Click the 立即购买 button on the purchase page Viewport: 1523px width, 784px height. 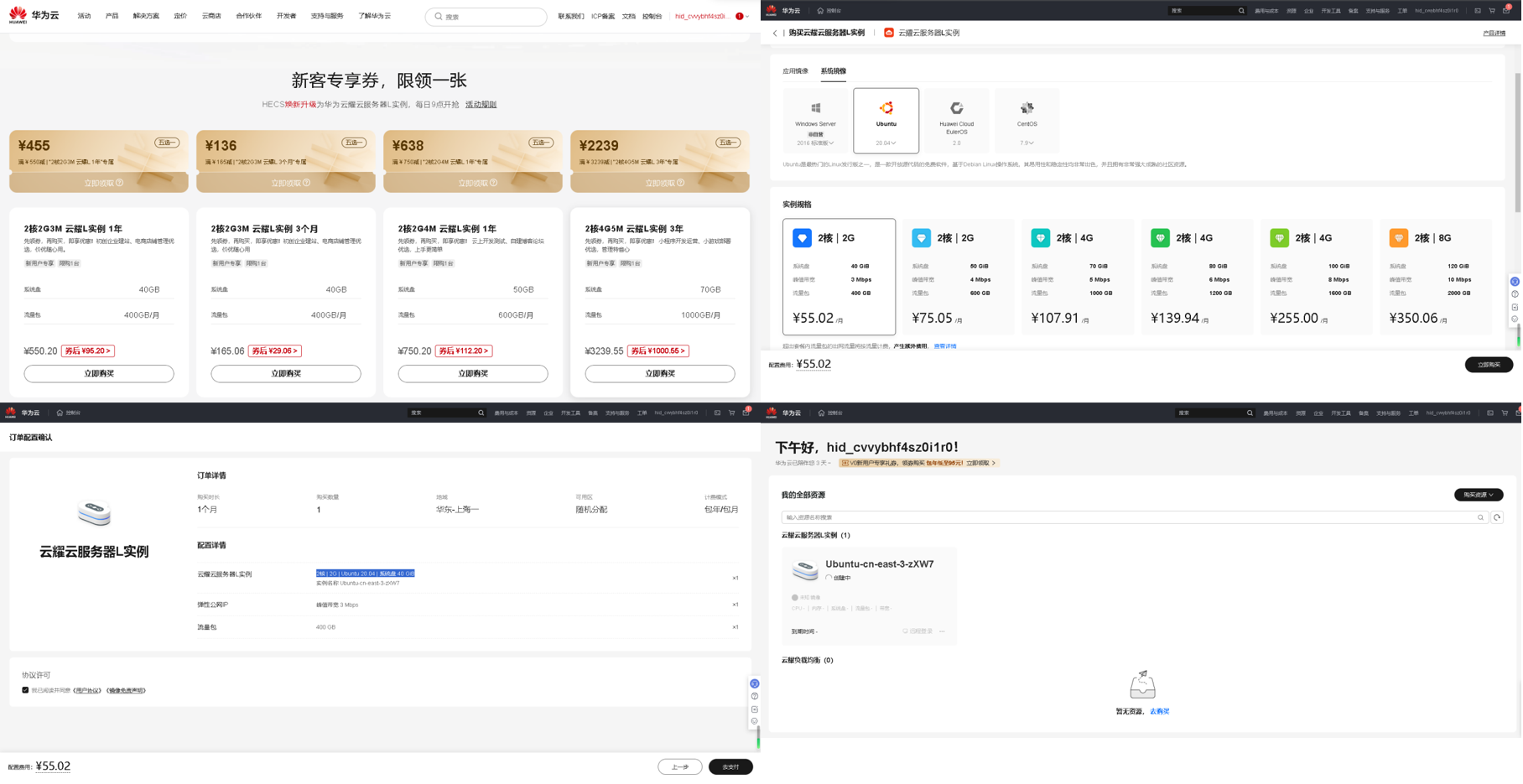(1489, 365)
